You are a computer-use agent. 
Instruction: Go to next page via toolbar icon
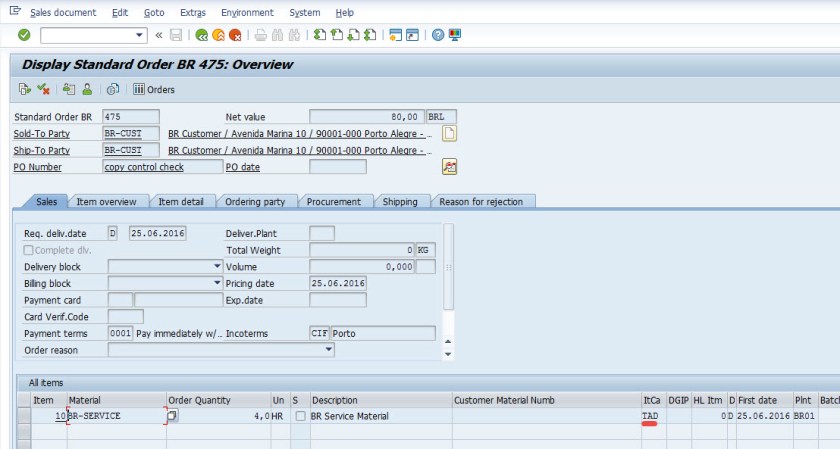click(354, 35)
